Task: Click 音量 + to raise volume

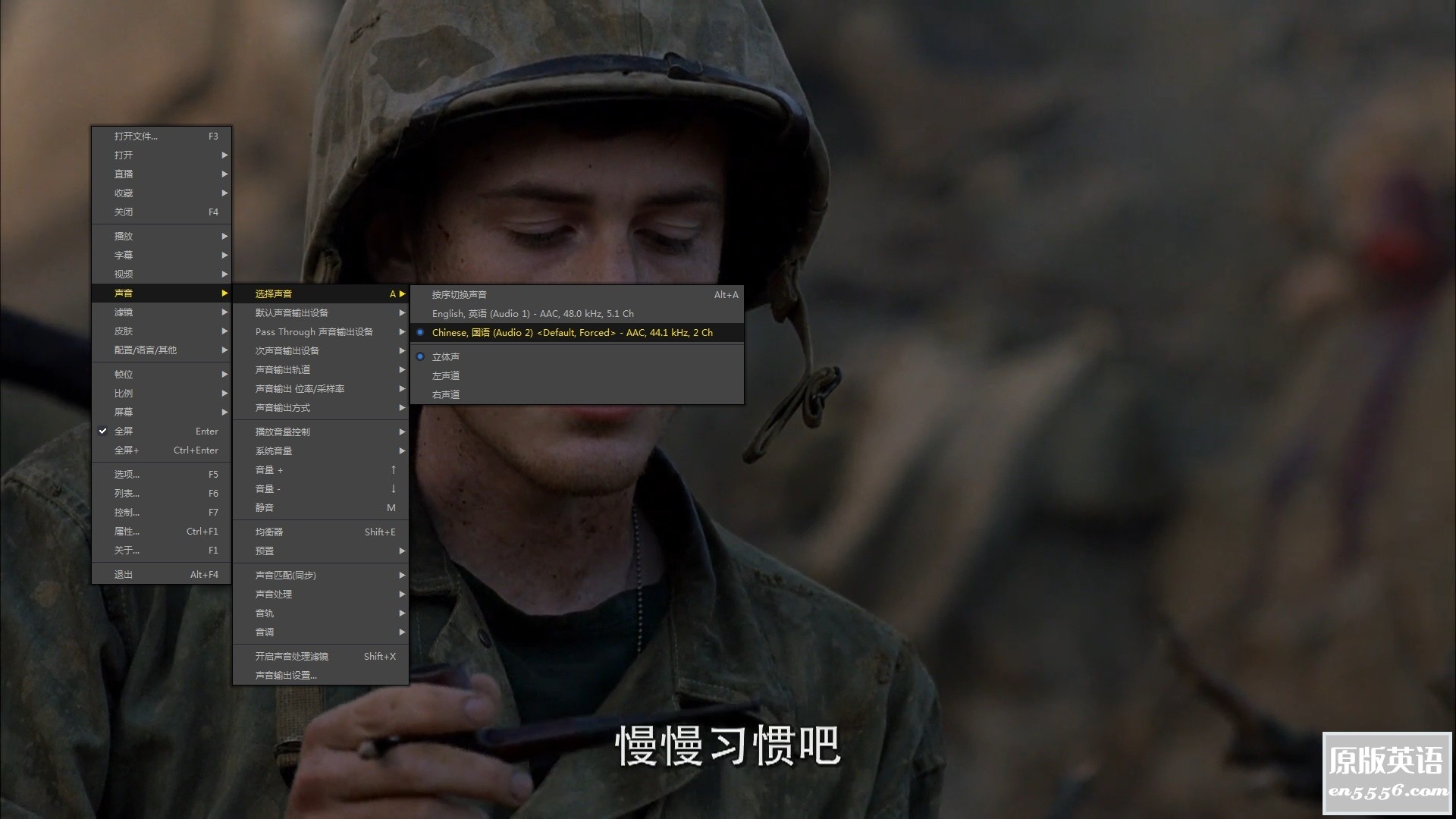Action: pos(321,469)
